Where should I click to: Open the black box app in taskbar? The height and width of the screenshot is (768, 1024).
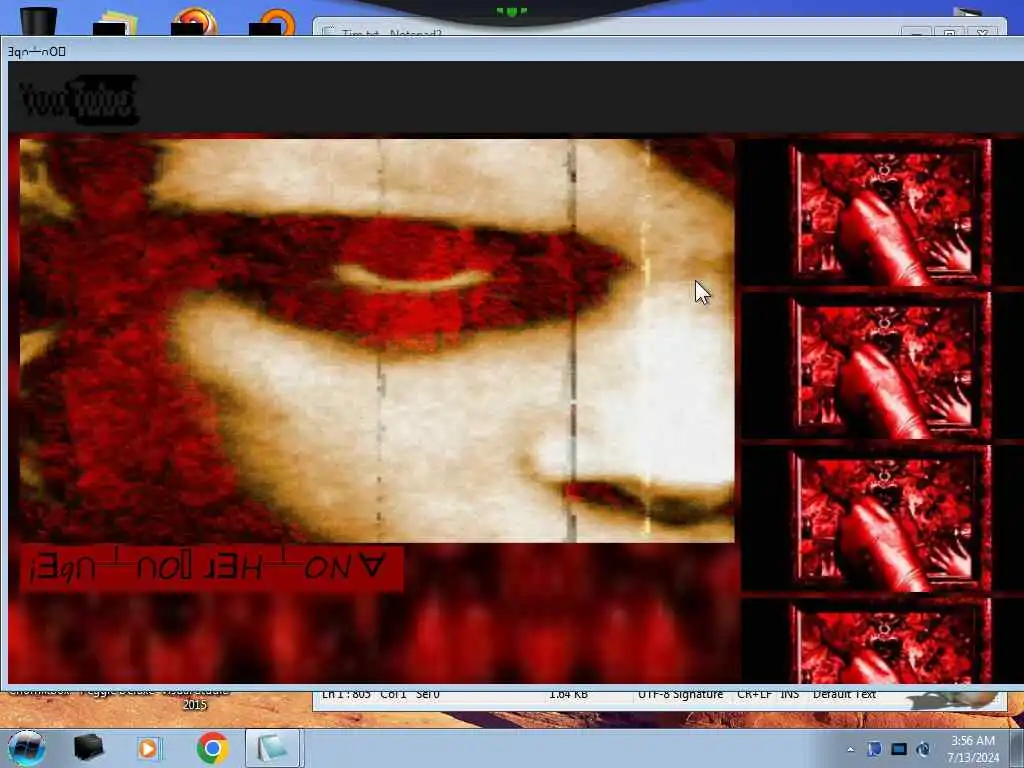coord(88,748)
